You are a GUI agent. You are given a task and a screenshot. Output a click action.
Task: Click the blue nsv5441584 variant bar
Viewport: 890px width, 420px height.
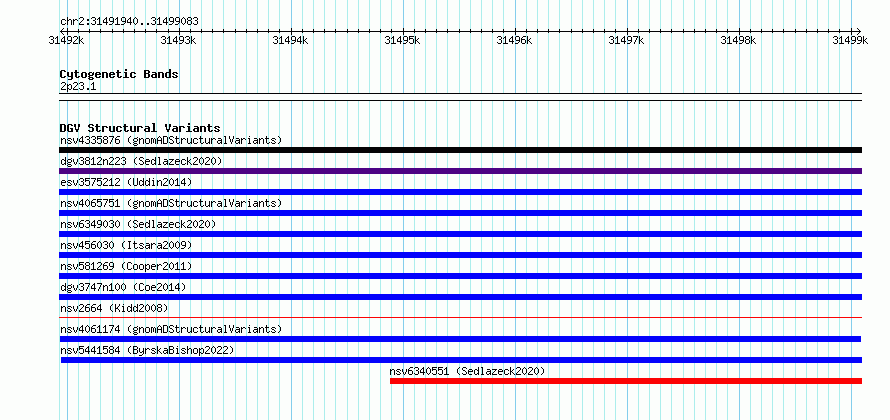(461, 360)
